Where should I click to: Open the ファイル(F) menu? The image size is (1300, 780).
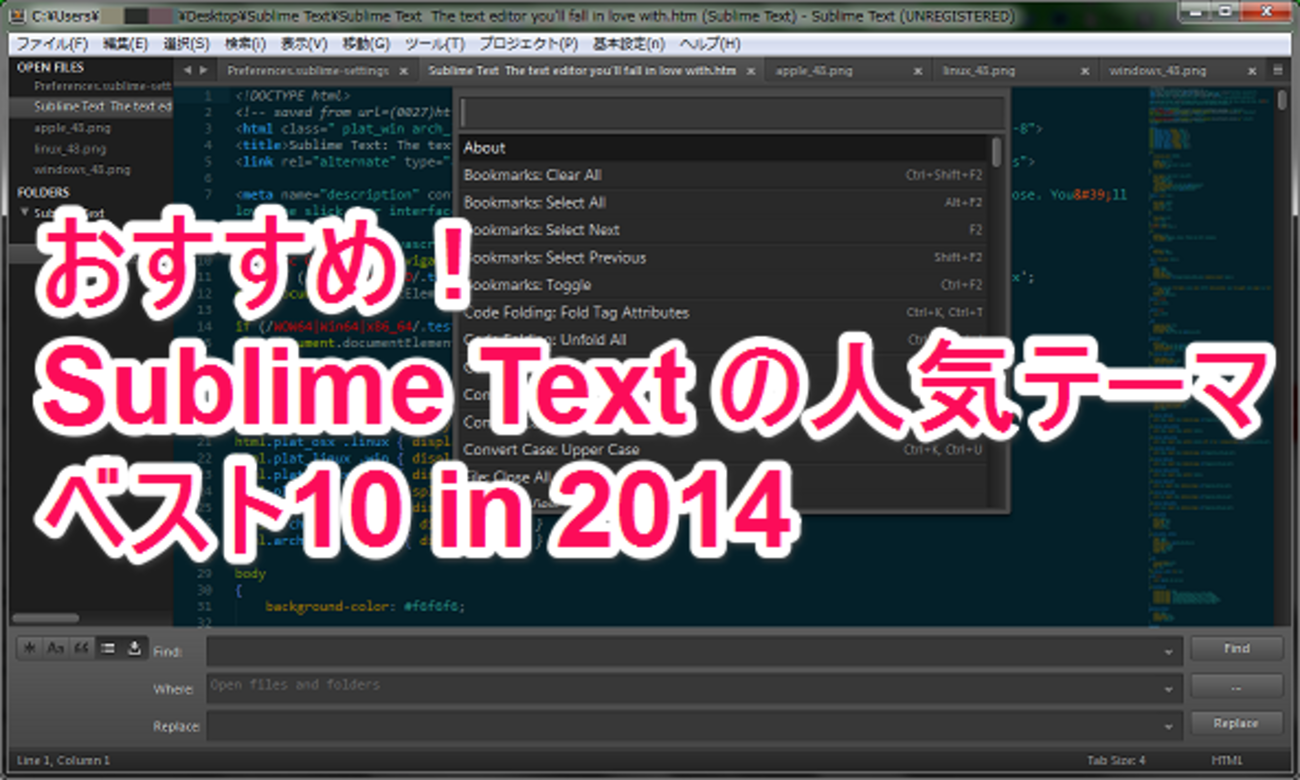click(x=52, y=44)
